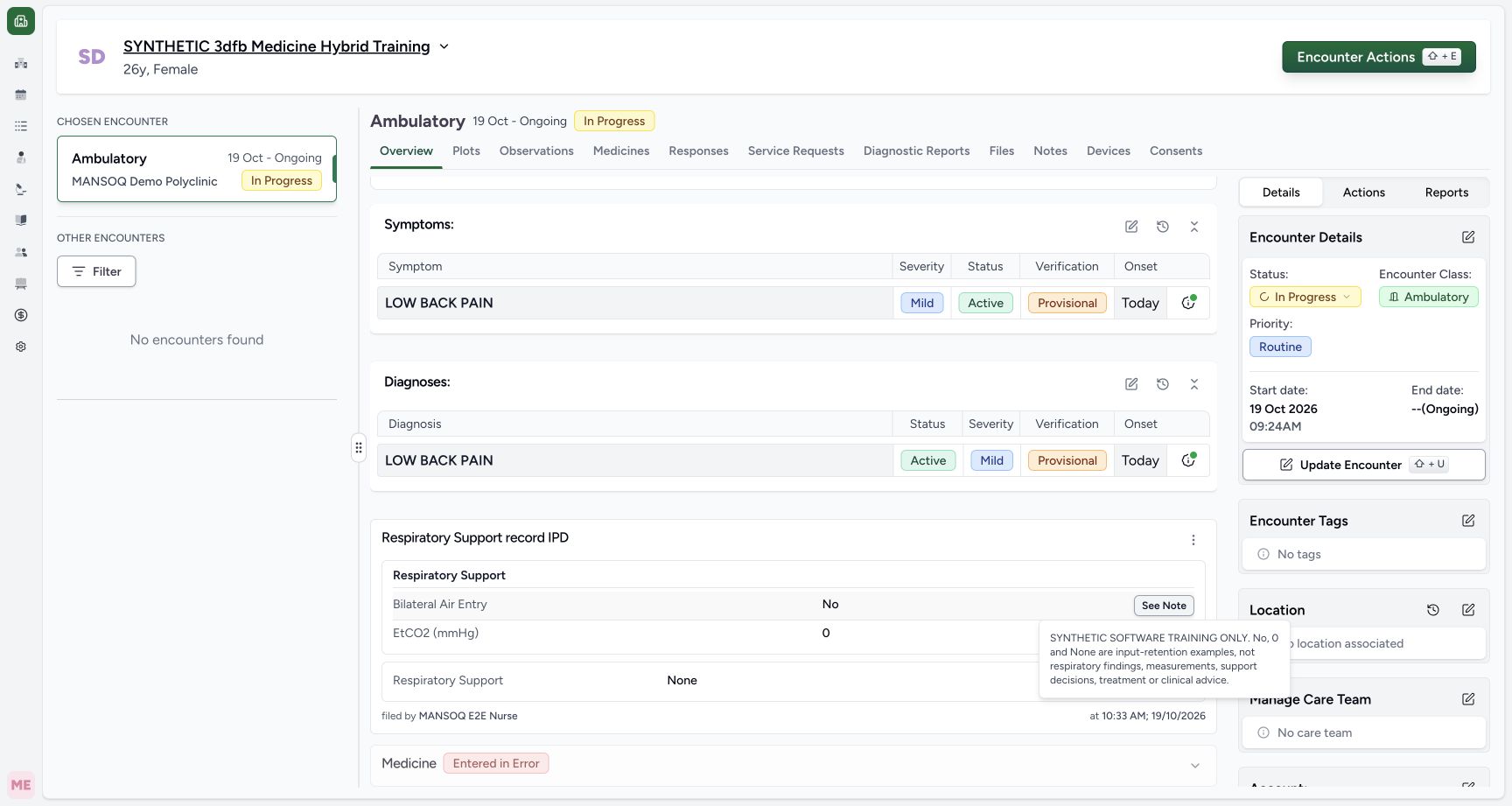Select the Ambulatory chosen encounter card
The width and height of the screenshot is (1512, 806).
point(197,169)
